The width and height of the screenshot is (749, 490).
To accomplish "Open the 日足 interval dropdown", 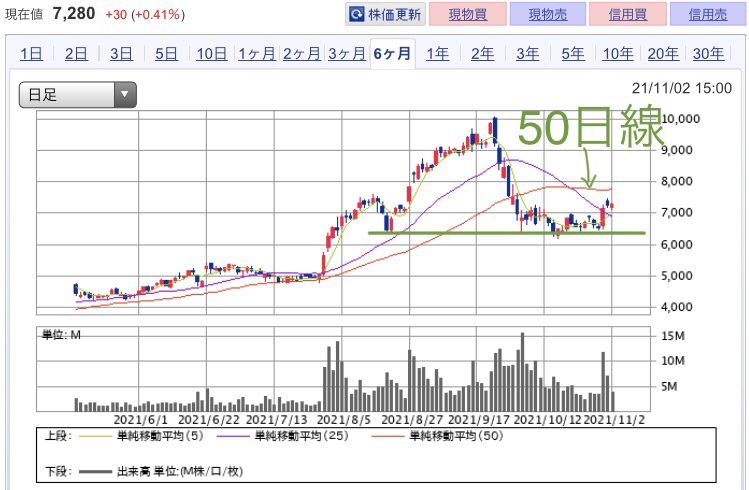I will [x=78, y=95].
